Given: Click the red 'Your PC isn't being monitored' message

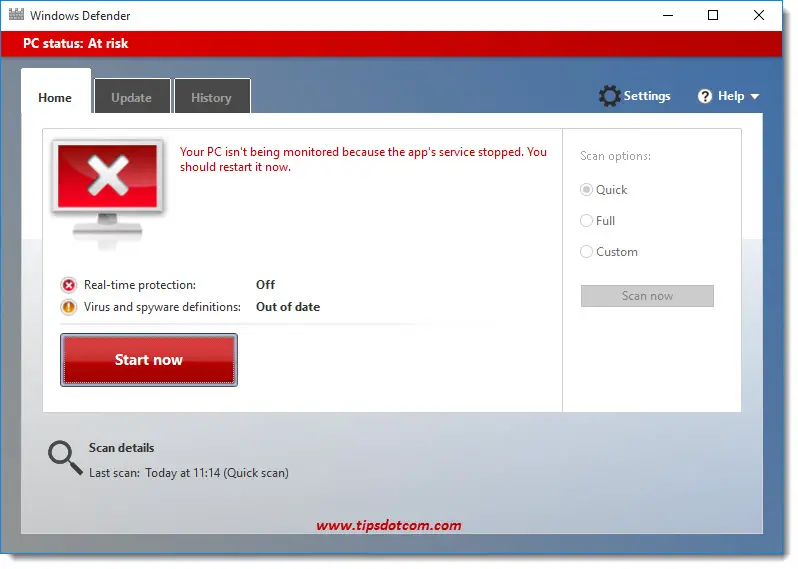Looking at the screenshot, I should click(363, 159).
